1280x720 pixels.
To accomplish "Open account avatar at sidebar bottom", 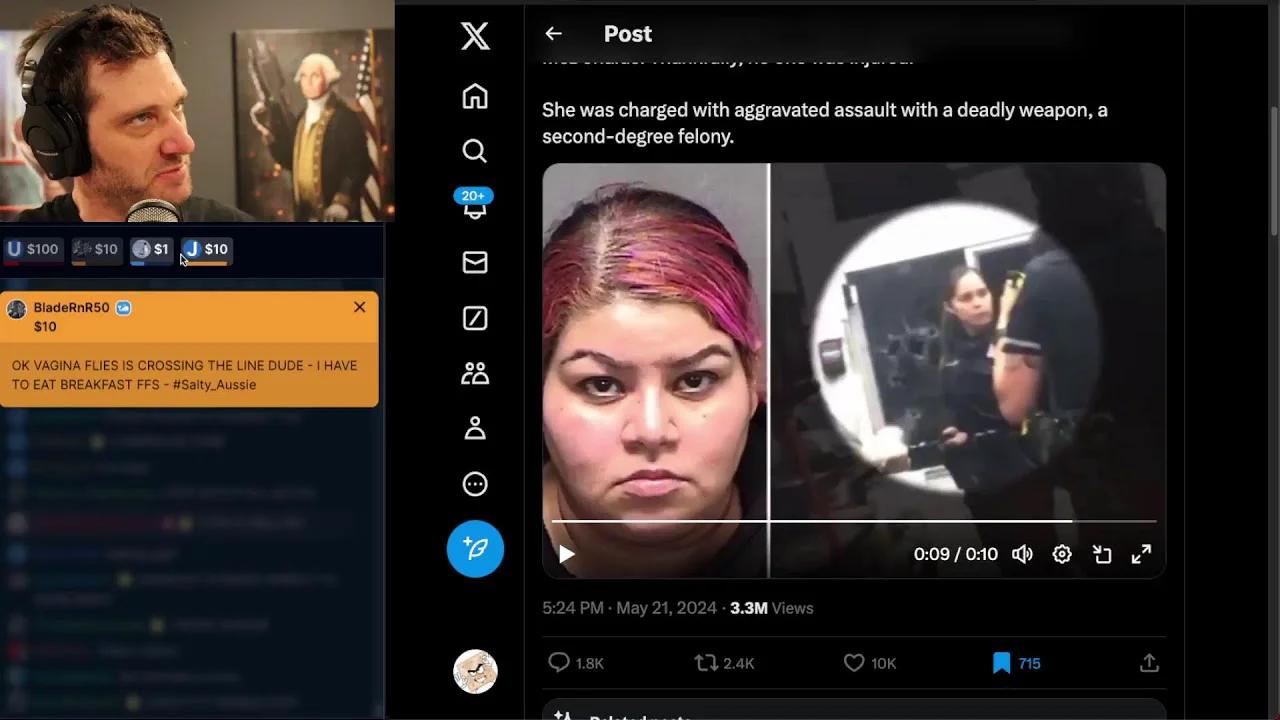I will 475,672.
